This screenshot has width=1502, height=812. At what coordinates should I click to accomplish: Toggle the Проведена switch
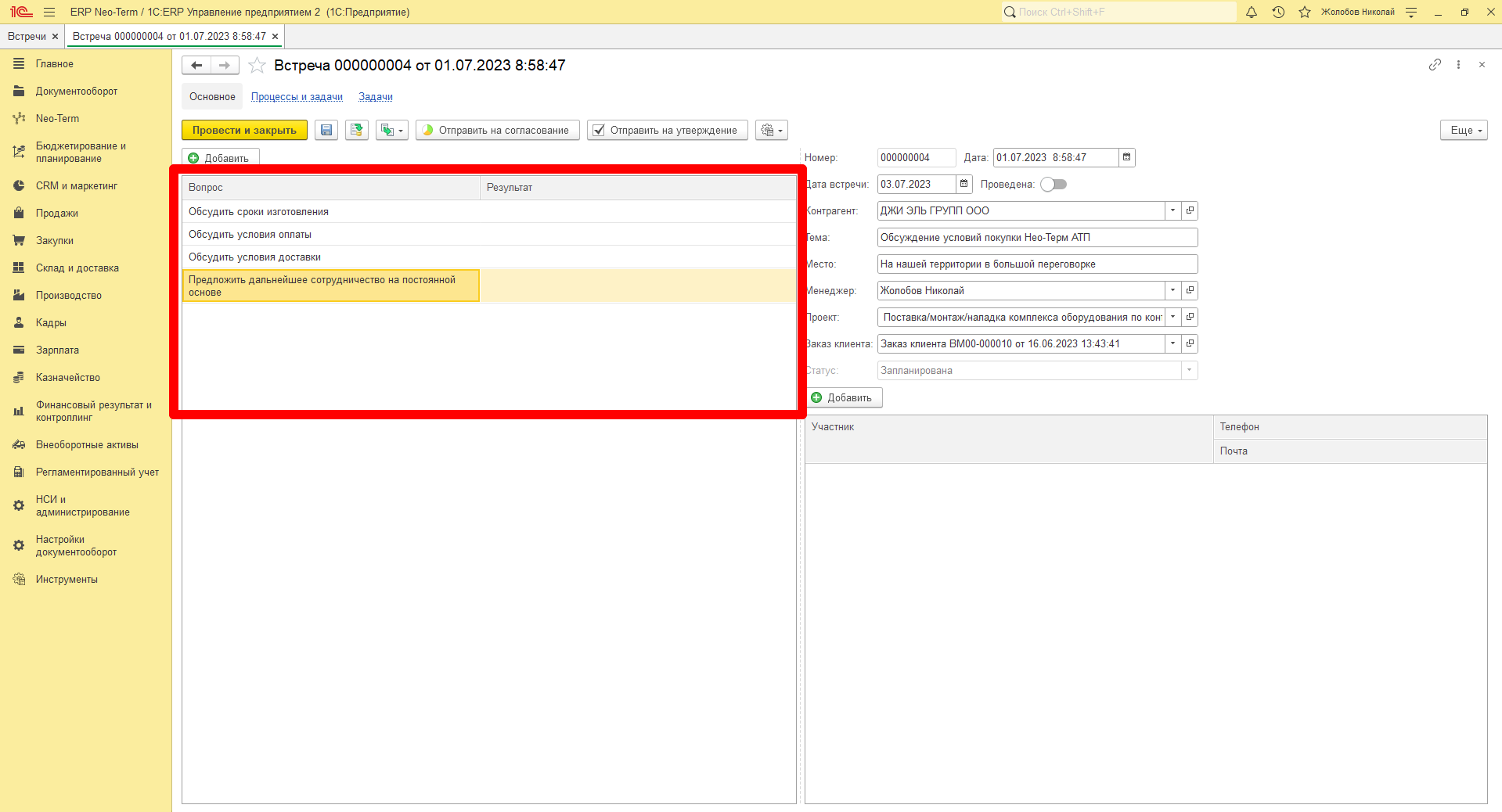tap(1054, 184)
